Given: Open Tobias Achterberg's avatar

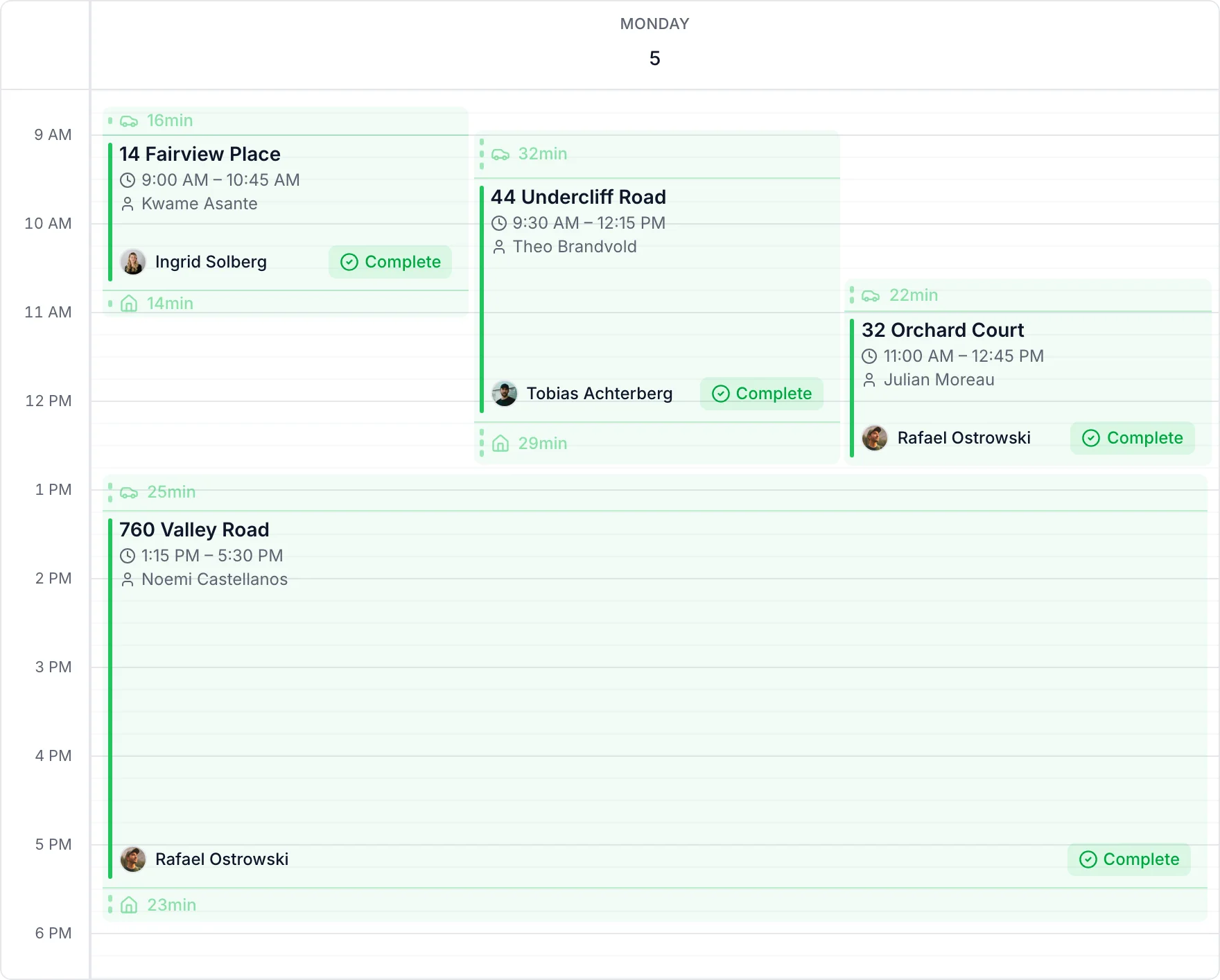Looking at the screenshot, I should (x=505, y=394).
